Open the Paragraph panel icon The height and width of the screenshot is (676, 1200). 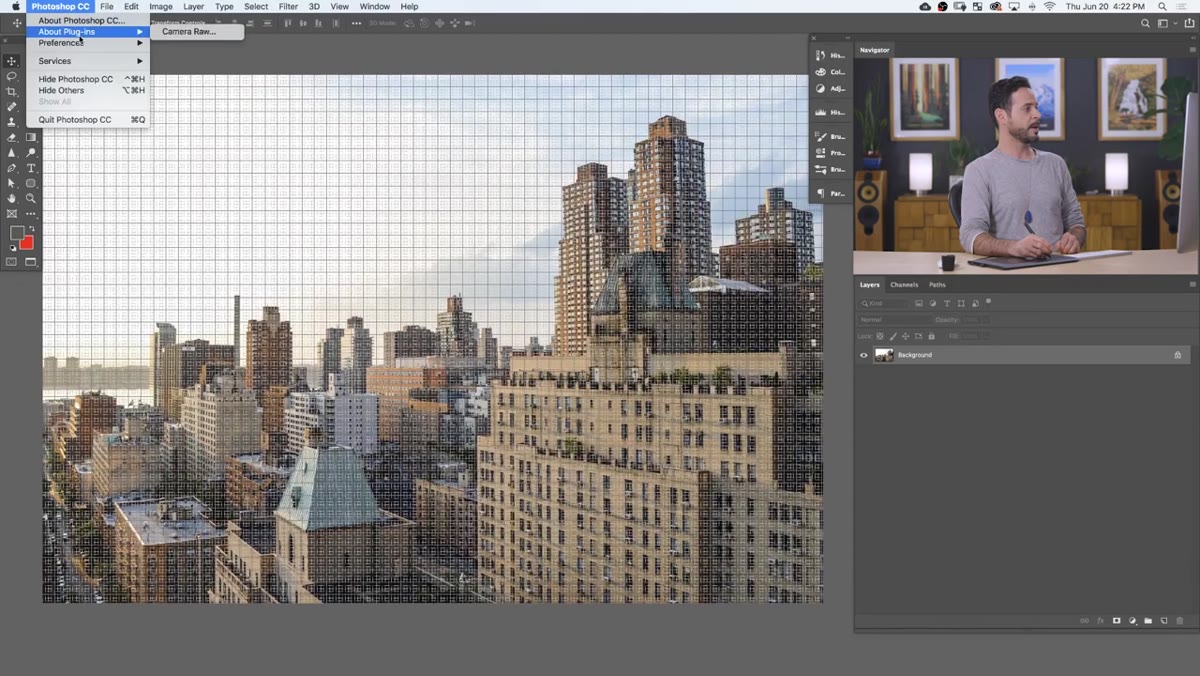tap(821, 193)
